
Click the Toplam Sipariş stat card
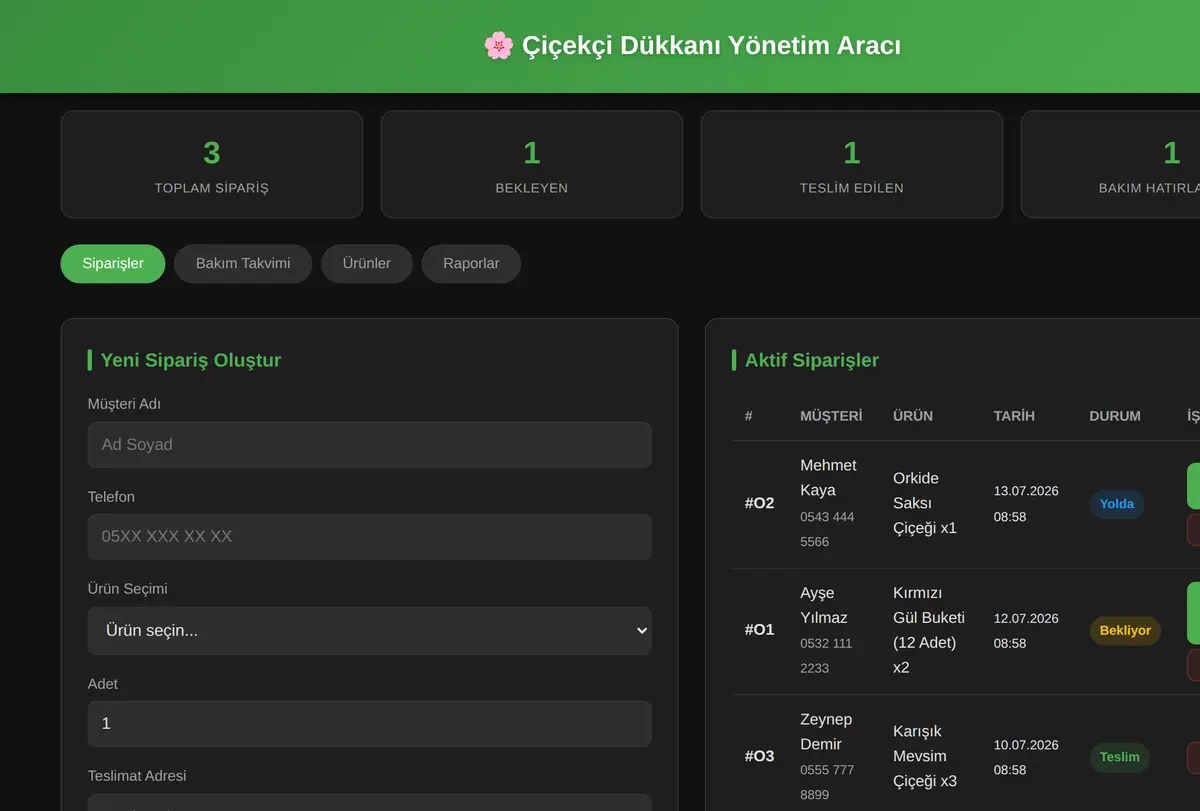212,164
